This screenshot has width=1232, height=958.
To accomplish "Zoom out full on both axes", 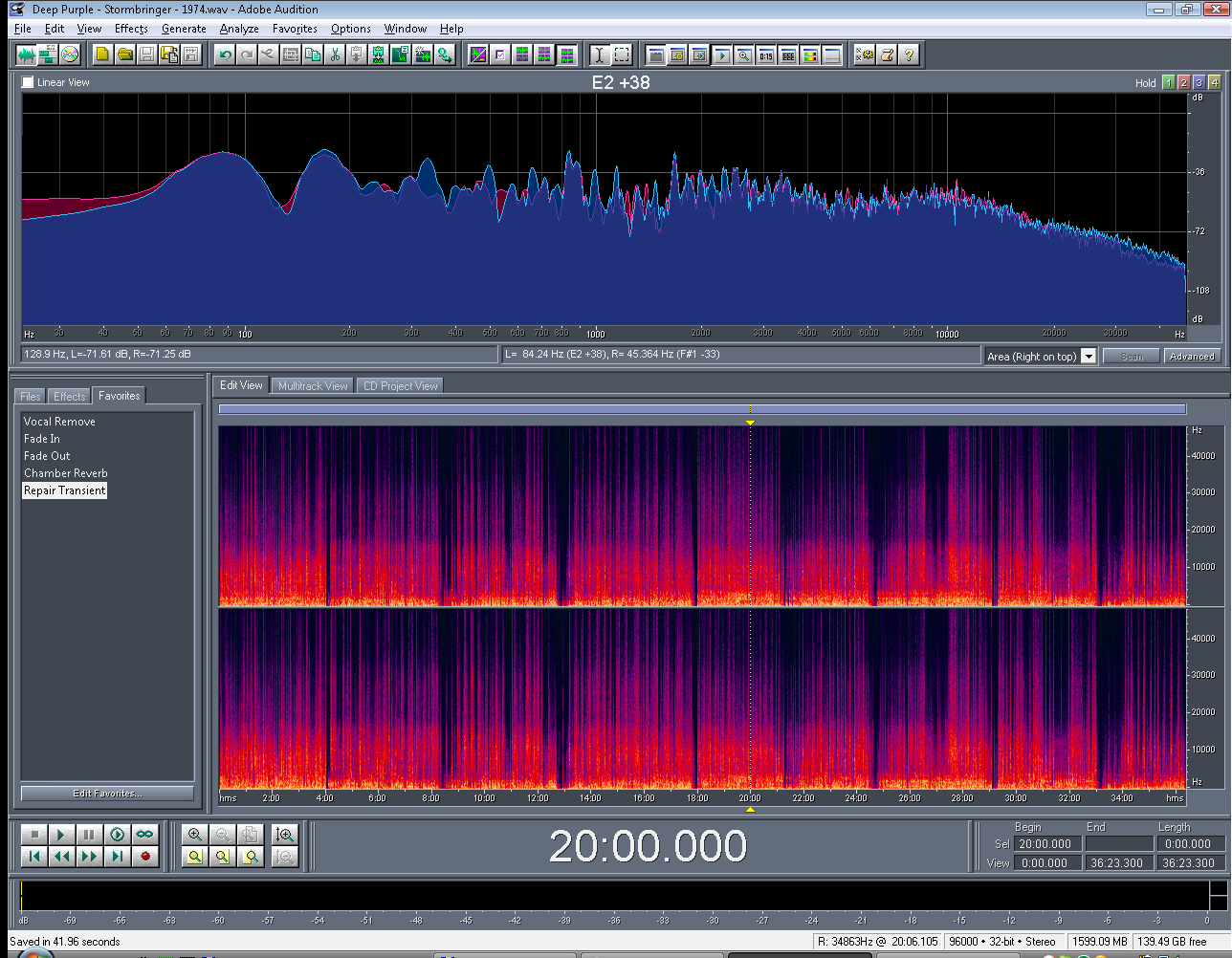I will (251, 835).
